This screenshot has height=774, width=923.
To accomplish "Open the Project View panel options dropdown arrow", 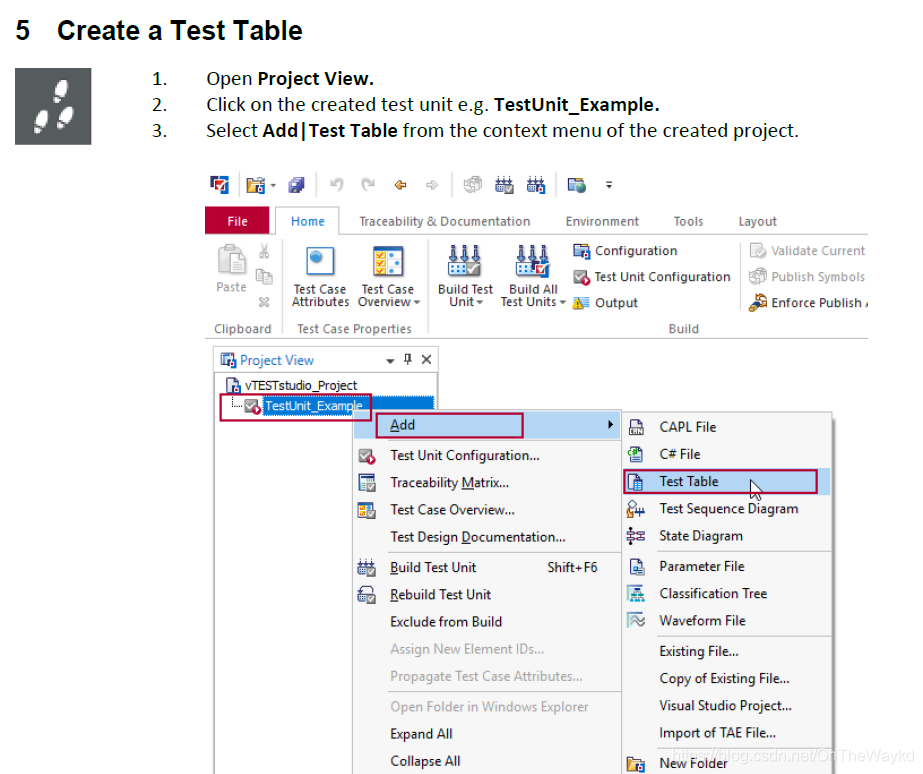I will (390, 361).
